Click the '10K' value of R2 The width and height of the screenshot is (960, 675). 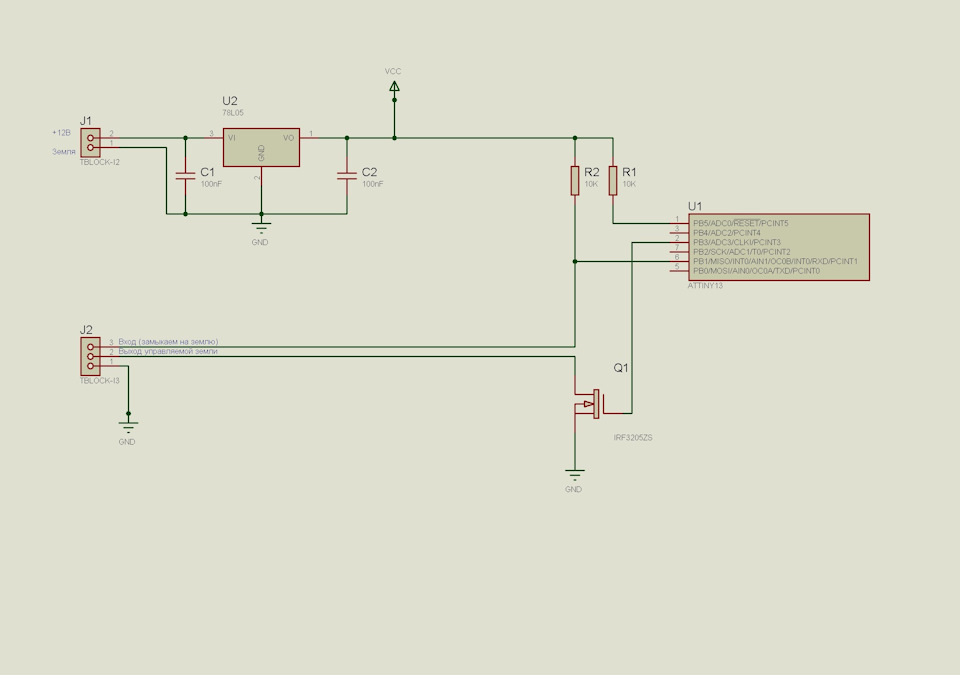pos(591,184)
